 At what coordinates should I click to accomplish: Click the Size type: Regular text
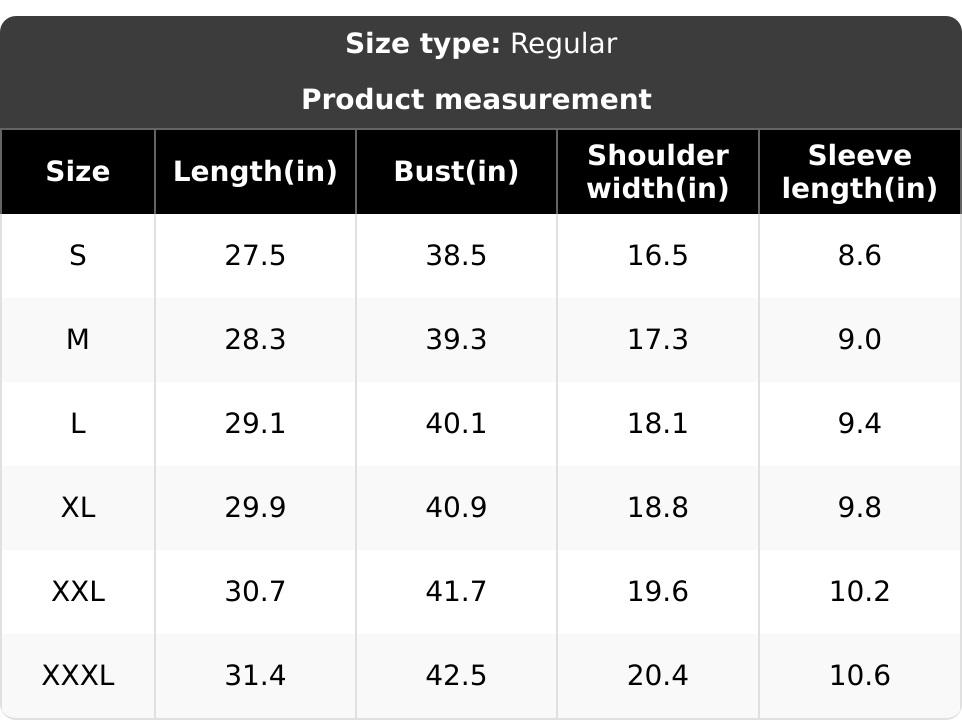point(481,44)
